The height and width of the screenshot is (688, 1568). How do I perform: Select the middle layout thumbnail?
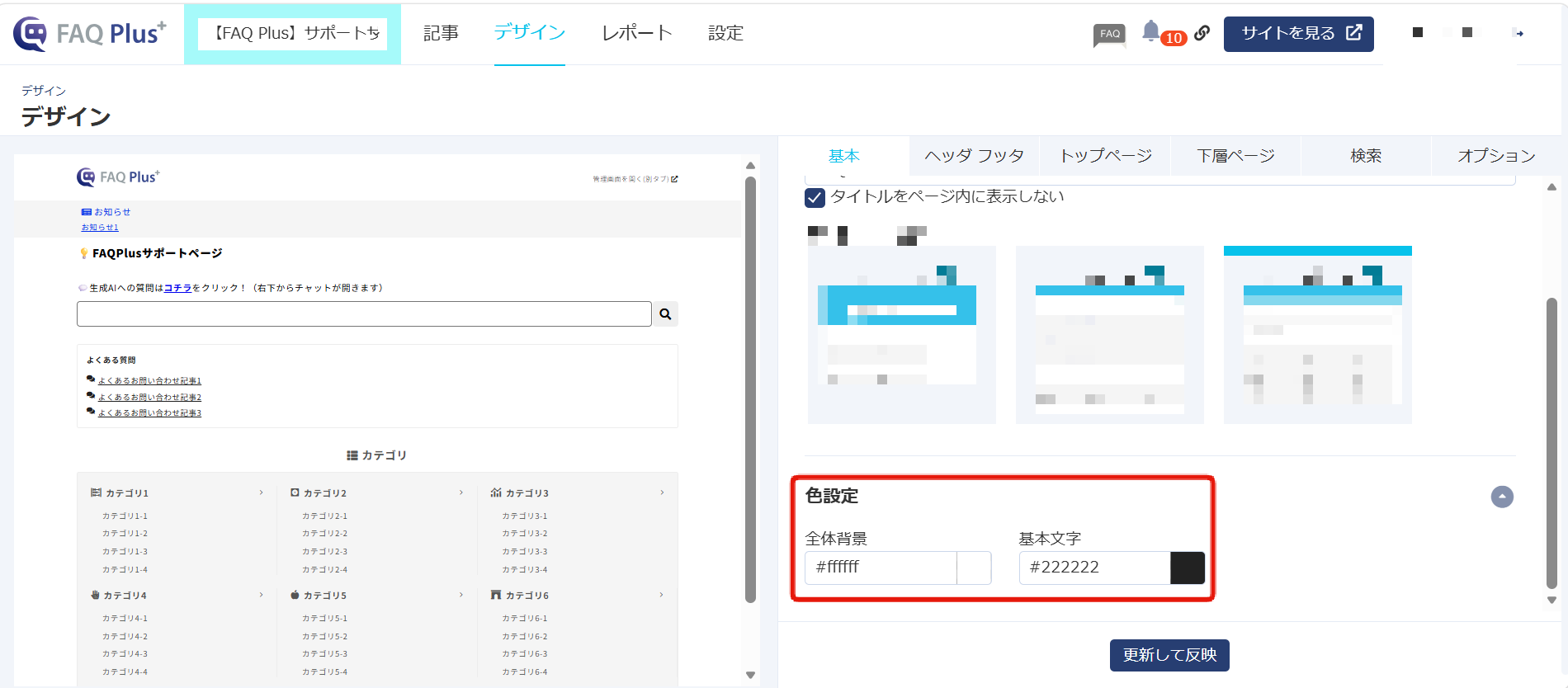click(x=1110, y=335)
